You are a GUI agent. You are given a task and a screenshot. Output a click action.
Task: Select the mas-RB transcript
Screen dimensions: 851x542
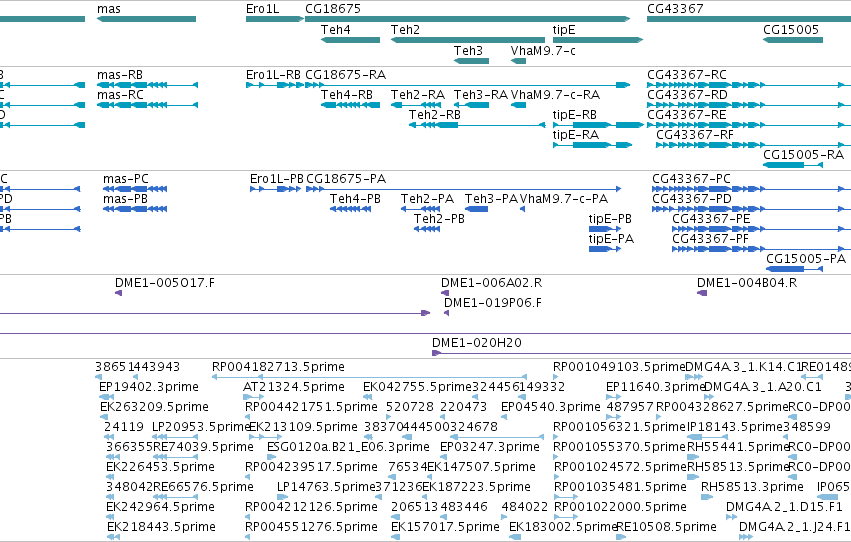[x=147, y=85]
